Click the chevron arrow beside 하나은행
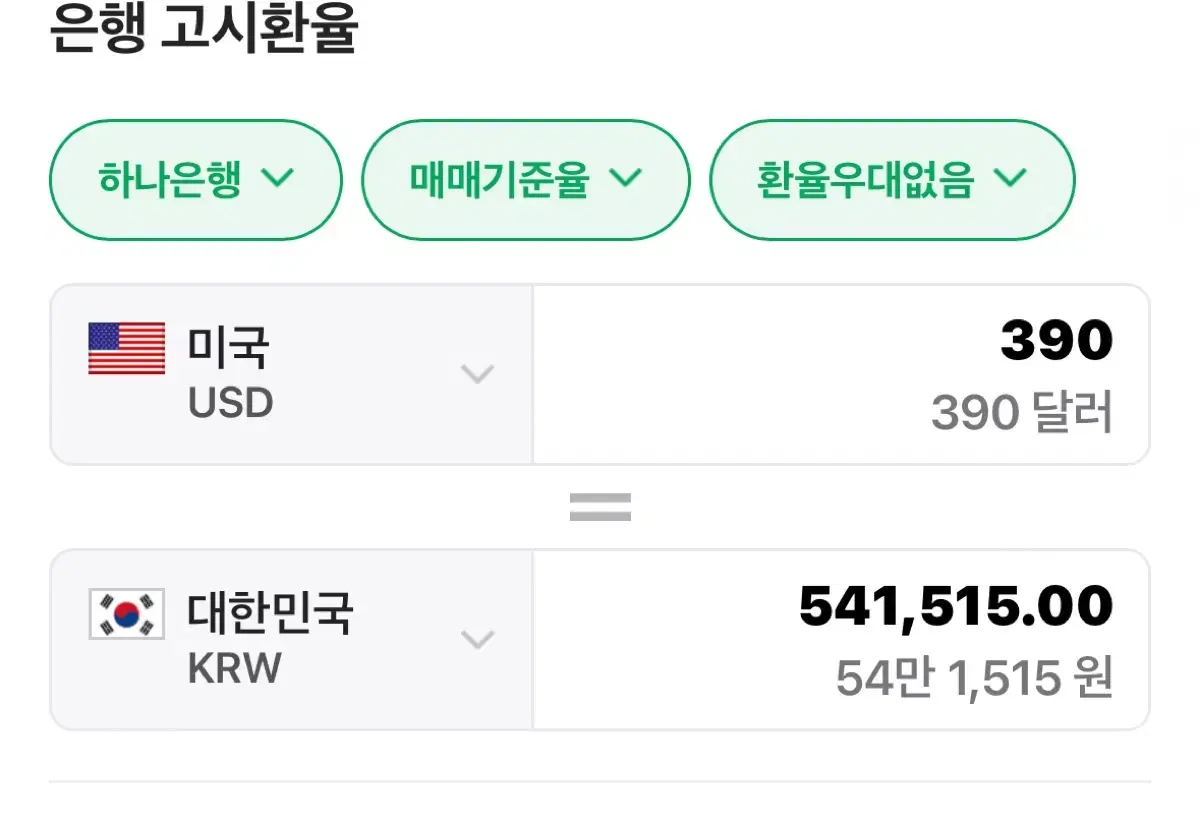This screenshot has height=825, width=1200. tap(277, 179)
